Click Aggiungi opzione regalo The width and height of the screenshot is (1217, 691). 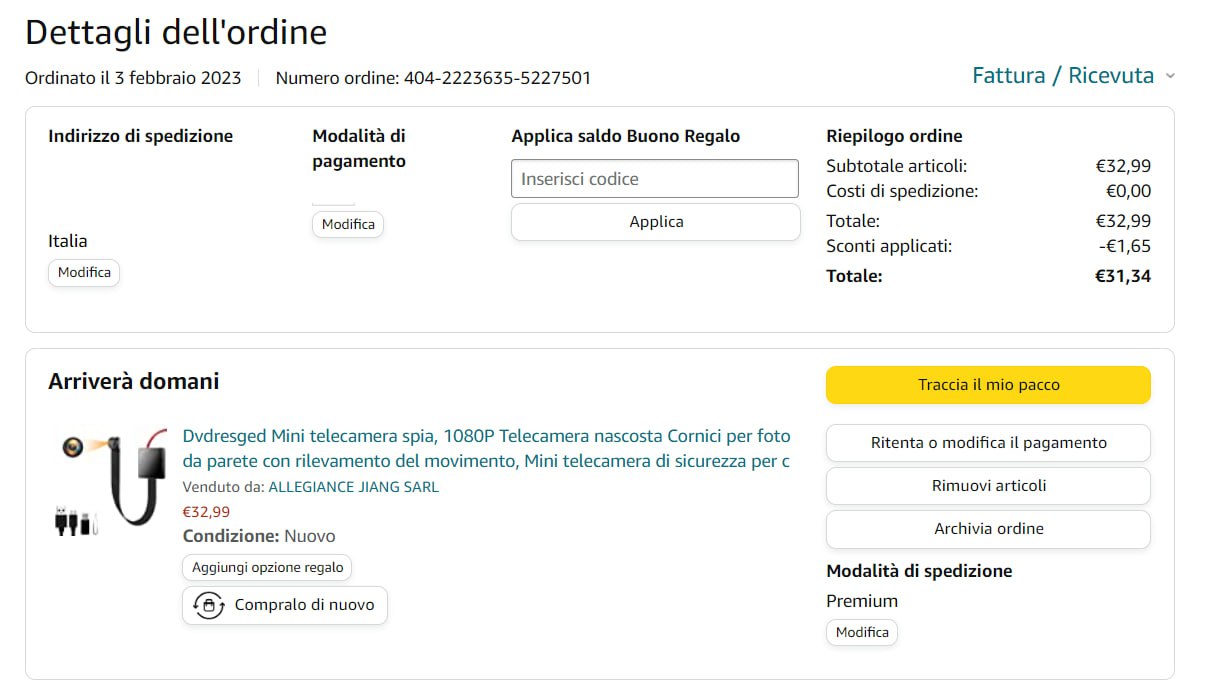point(267,567)
